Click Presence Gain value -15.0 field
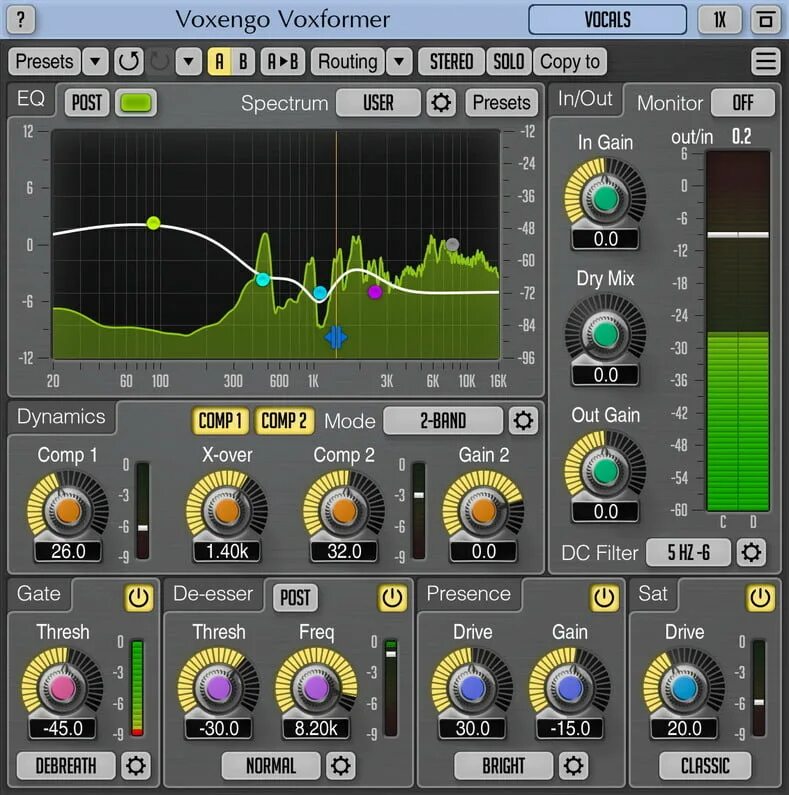The width and height of the screenshot is (789, 795). coord(570,729)
